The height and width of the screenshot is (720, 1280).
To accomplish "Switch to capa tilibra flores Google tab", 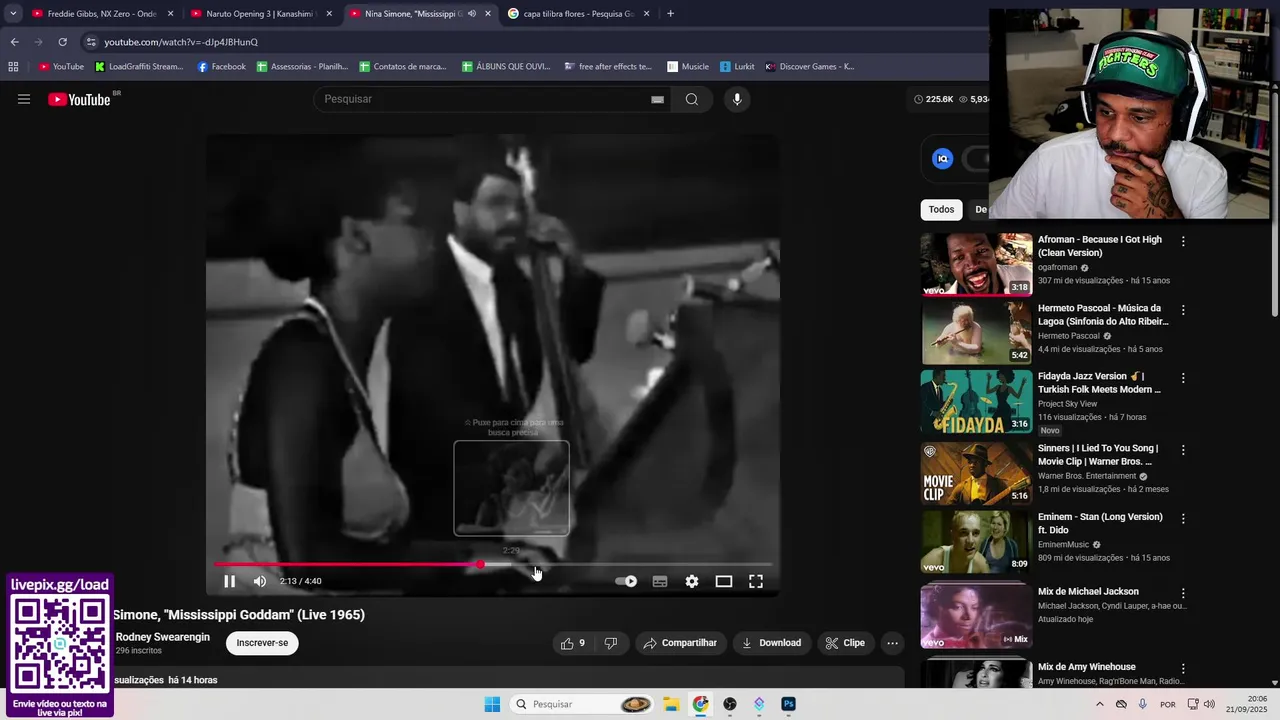I will pyautogui.click(x=578, y=14).
